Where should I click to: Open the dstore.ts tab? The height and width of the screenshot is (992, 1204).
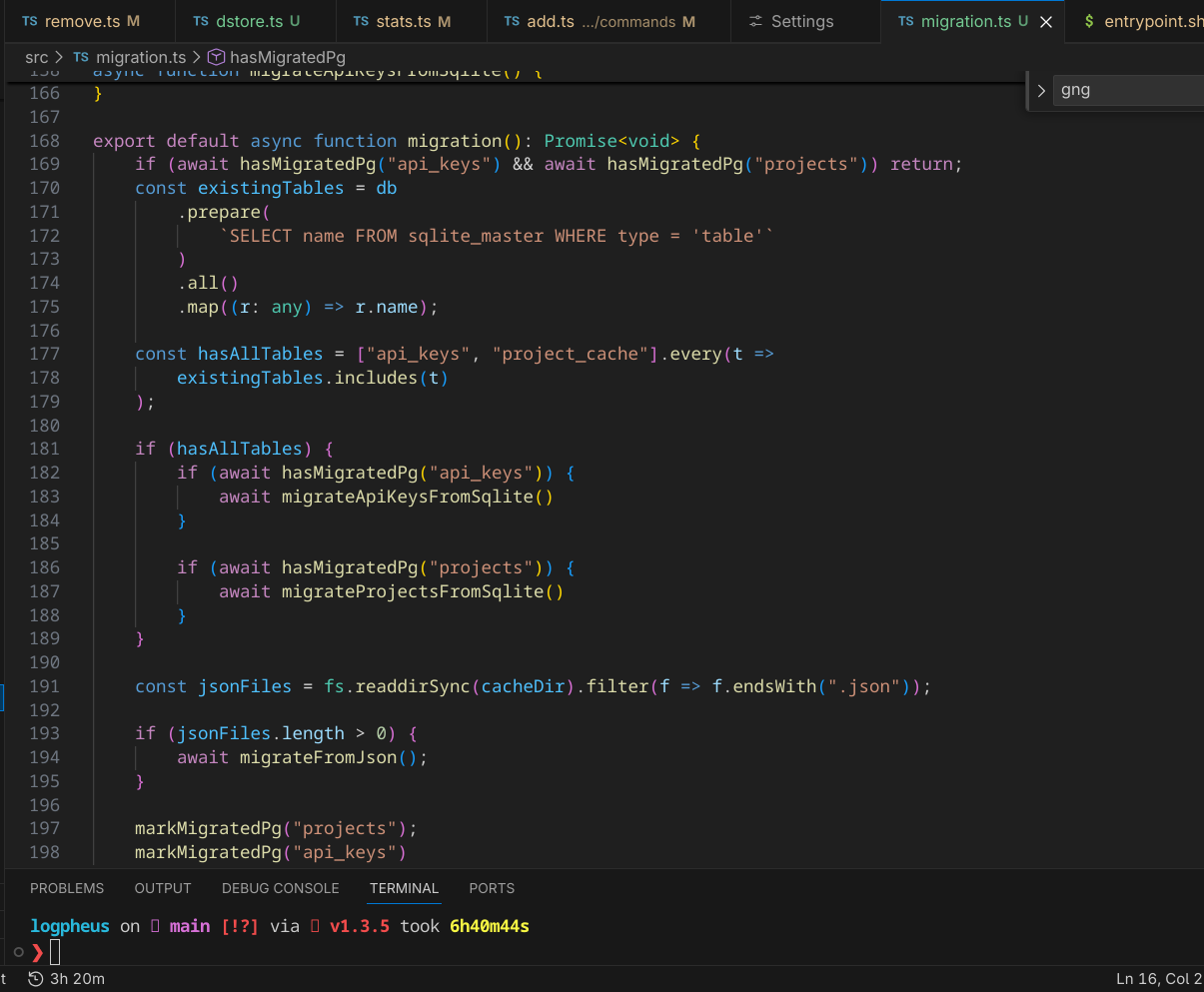247,21
